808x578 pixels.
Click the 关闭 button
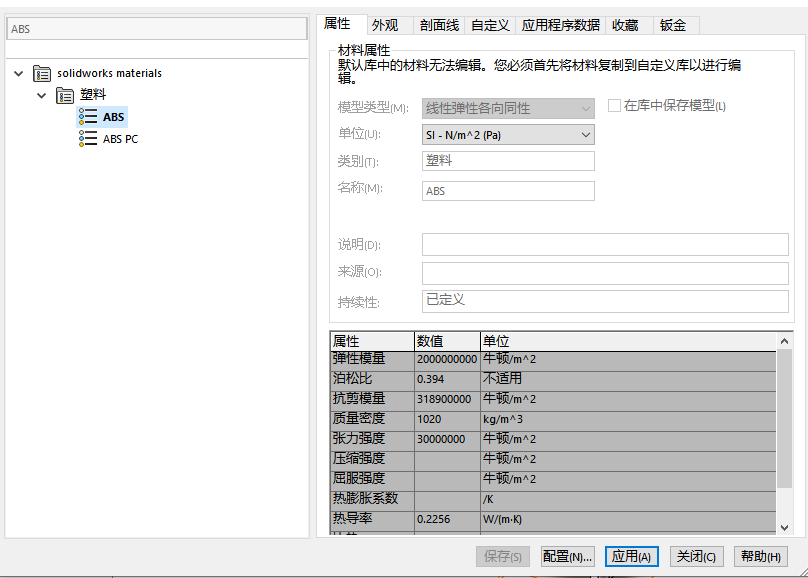tap(695, 557)
